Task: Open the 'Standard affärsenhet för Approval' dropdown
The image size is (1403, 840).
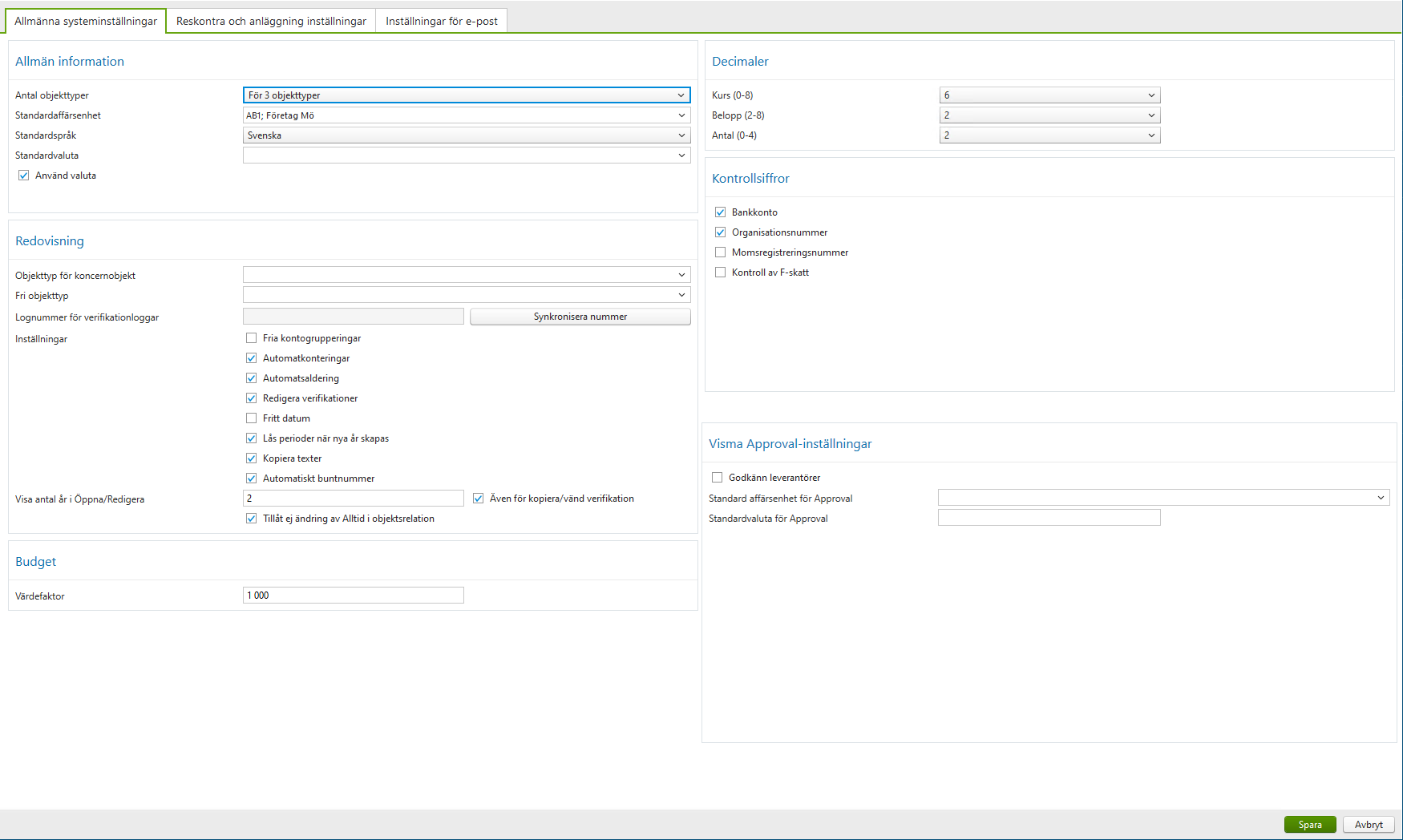Action: (1381, 498)
